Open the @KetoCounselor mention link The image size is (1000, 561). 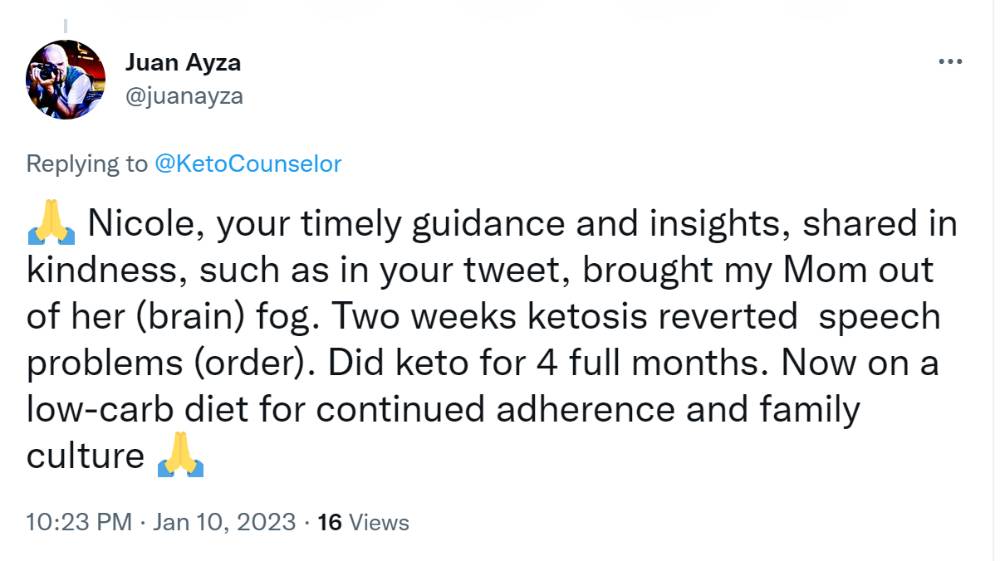tap(248, 164)
